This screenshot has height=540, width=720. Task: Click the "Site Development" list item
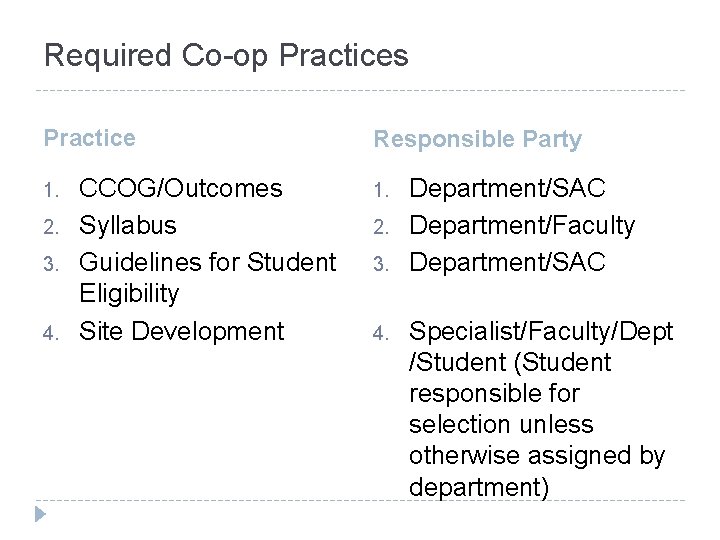point(181,330)
